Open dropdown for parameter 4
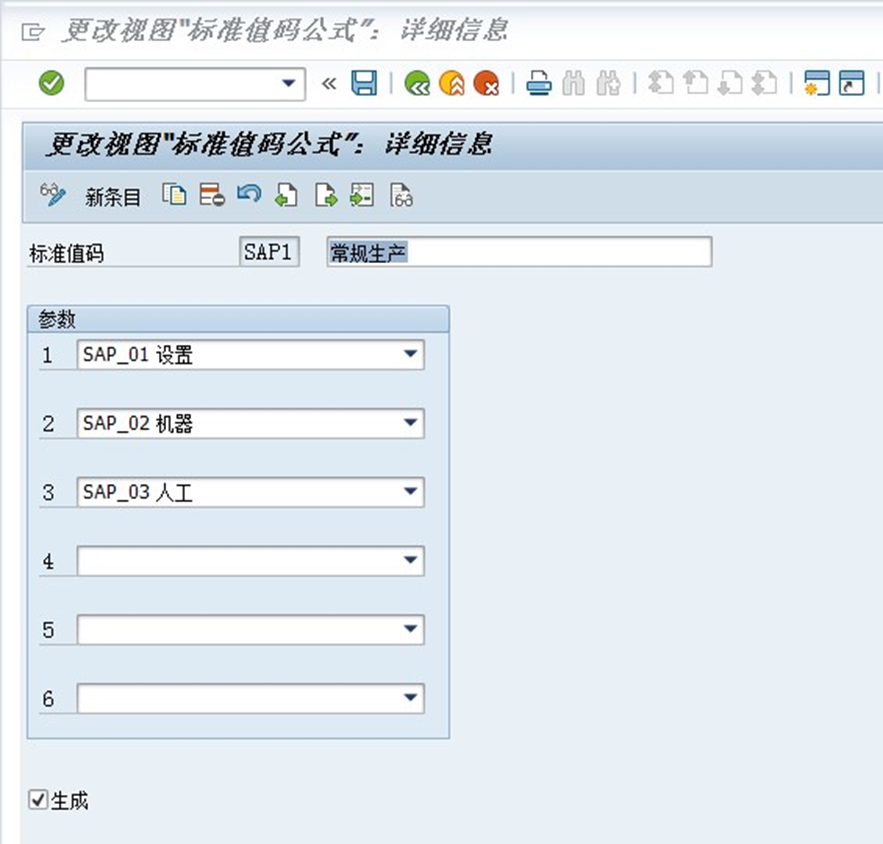Image resolution: width=883 pixels, height=844 pixels. (x=412, y=561)
